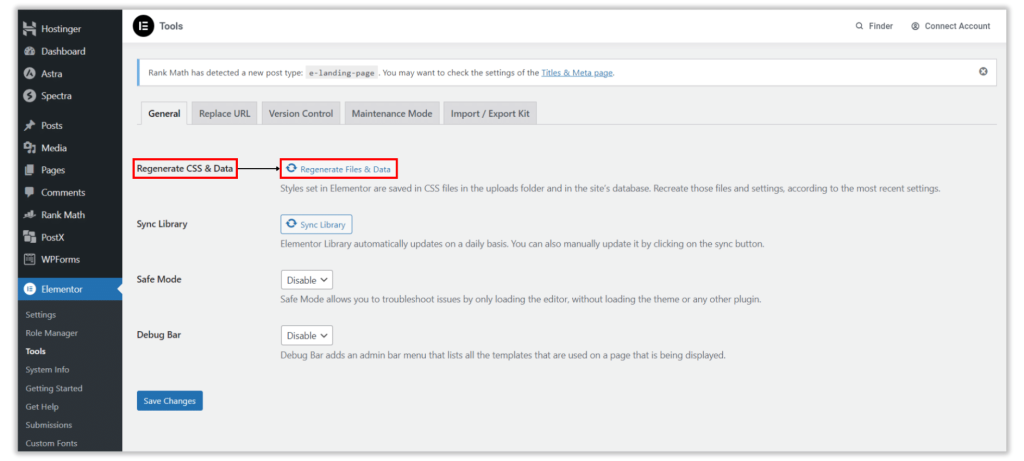The width and height of the screenshot is (1024, 461).
Task: Click refresh icon on Regenerate Files & Data
Action: [291, 168]
